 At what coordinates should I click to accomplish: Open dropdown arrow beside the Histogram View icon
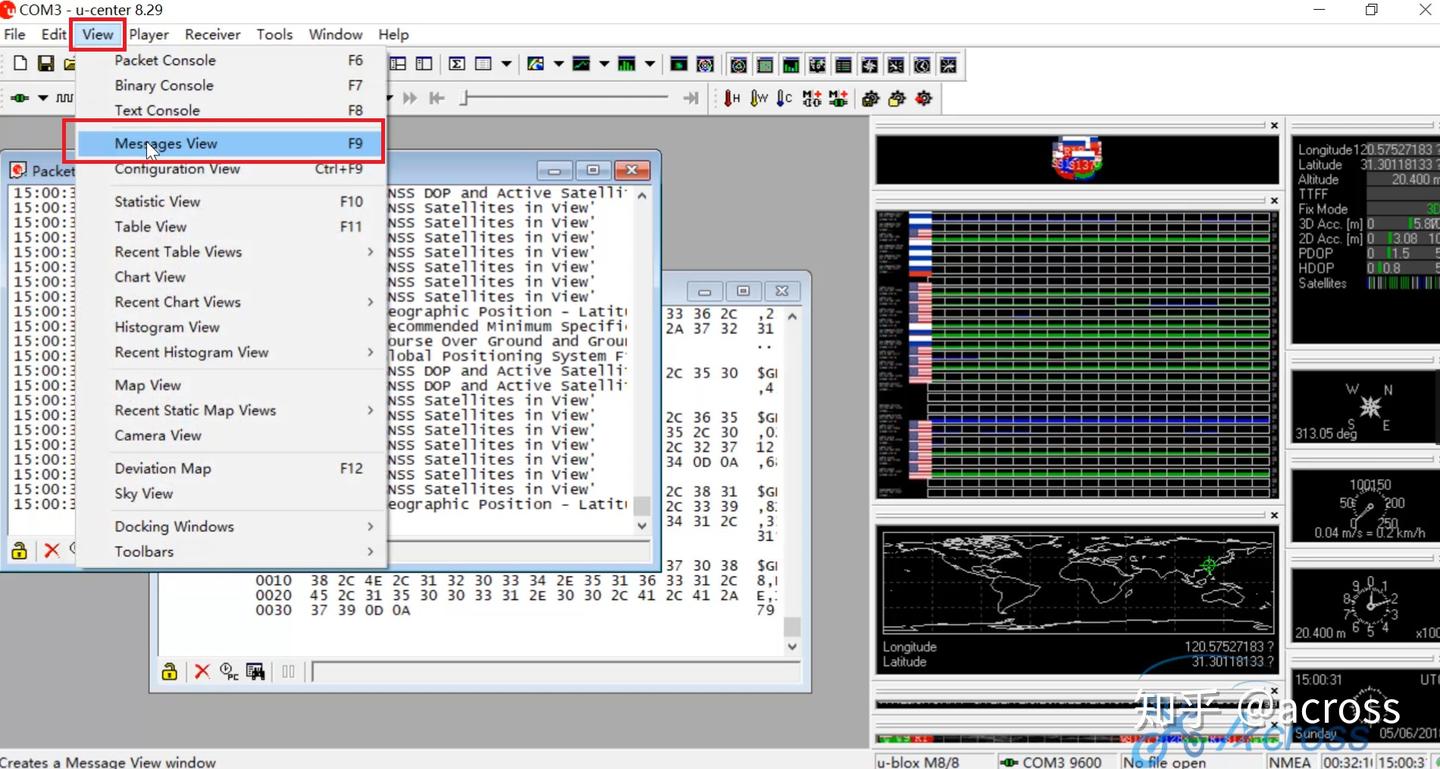tap(650, 64)
